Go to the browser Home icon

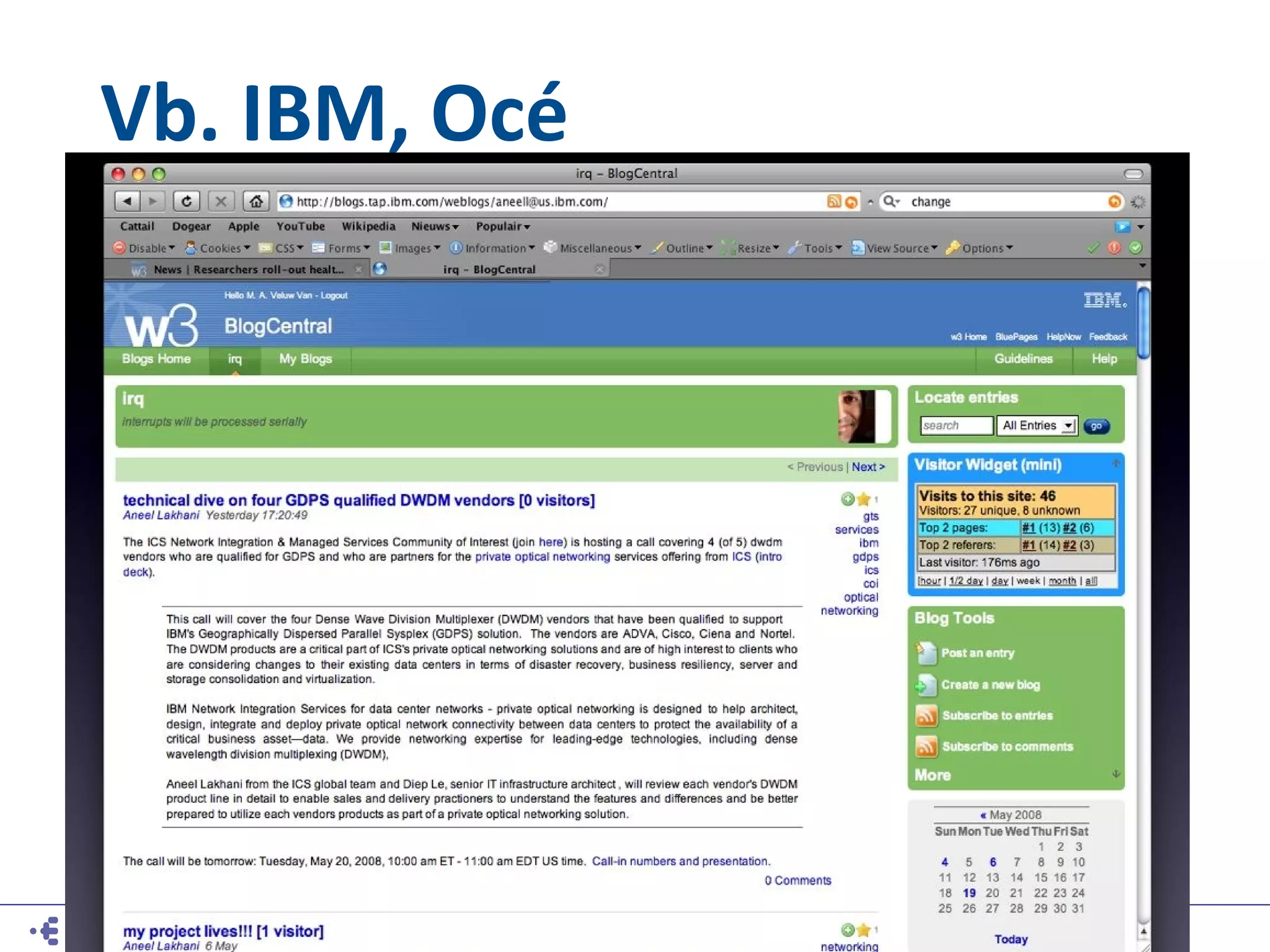point(255,201)
